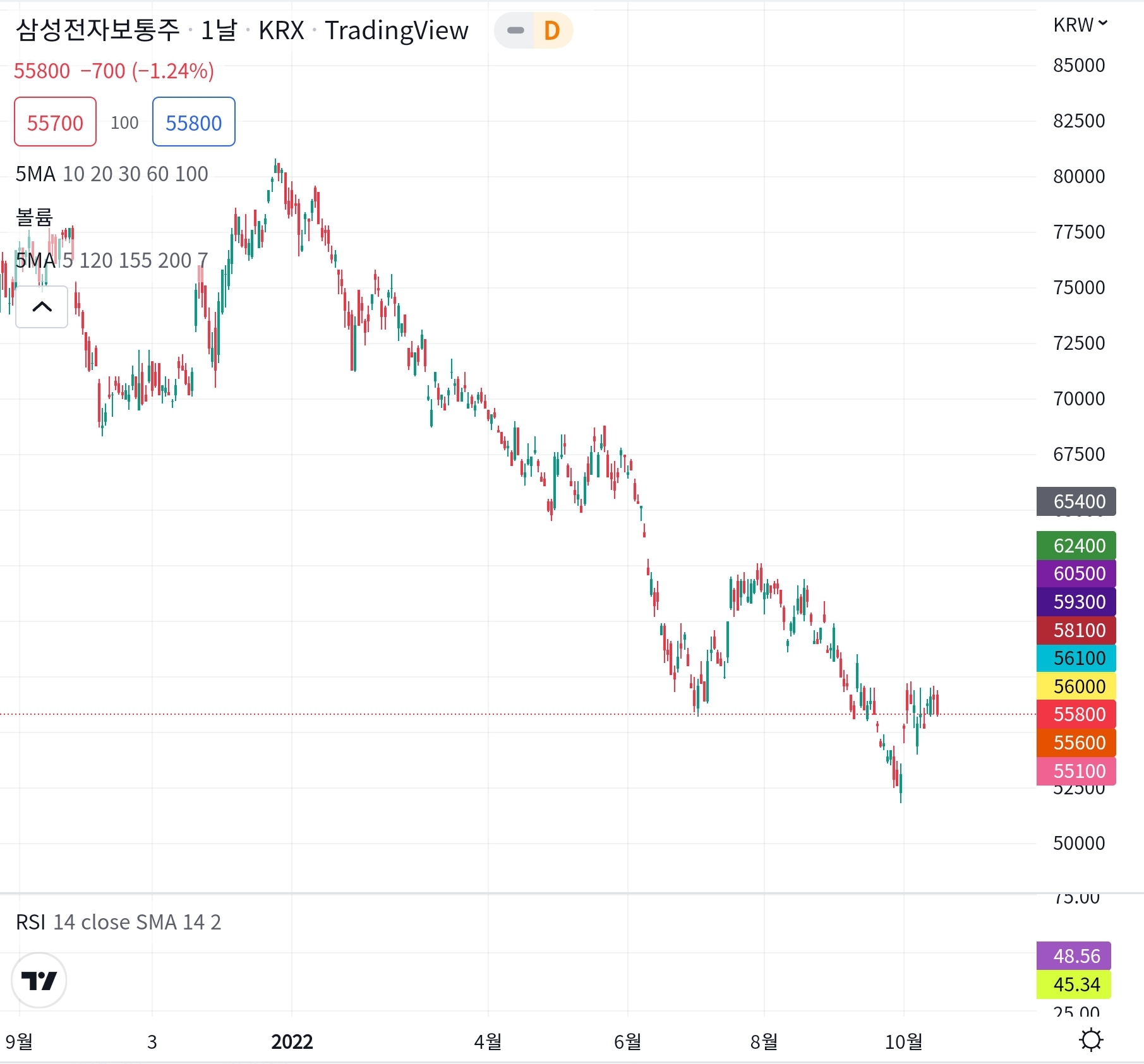Viewport: 1144px width, 1064px height.
Task: Select the 삼성전자보통주 symbol title
Action: click(x=98, y=30)
